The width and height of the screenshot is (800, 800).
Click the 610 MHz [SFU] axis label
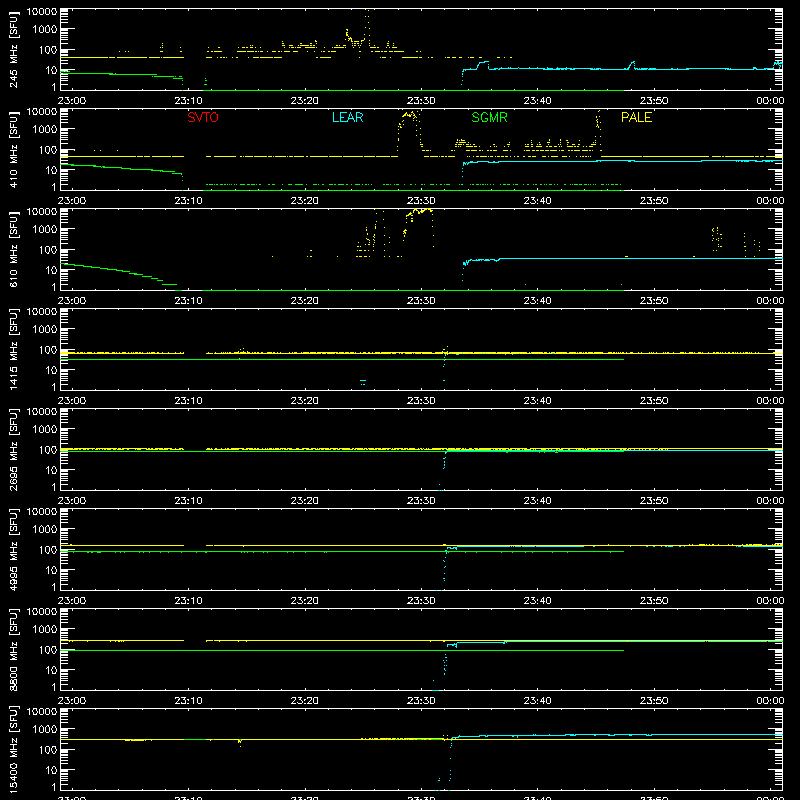point(14,249)
